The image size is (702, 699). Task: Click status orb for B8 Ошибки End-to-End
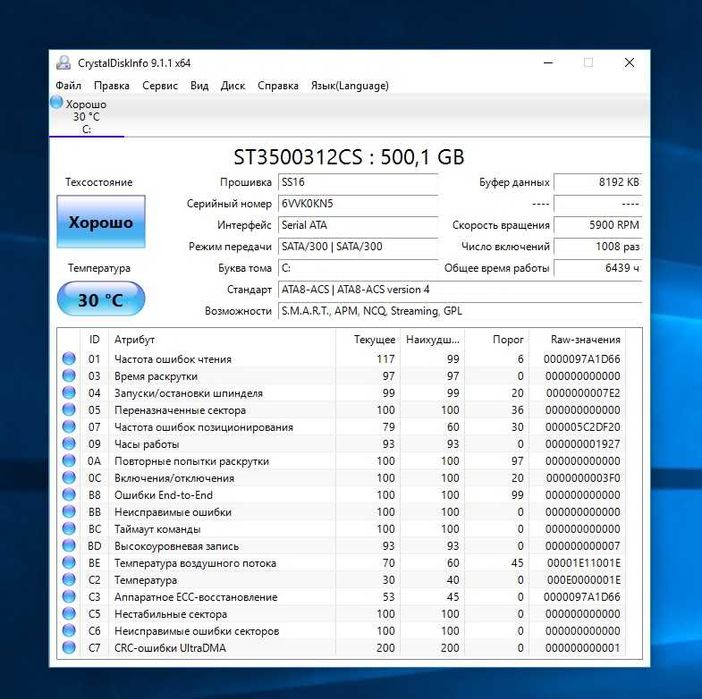(69, 495)
